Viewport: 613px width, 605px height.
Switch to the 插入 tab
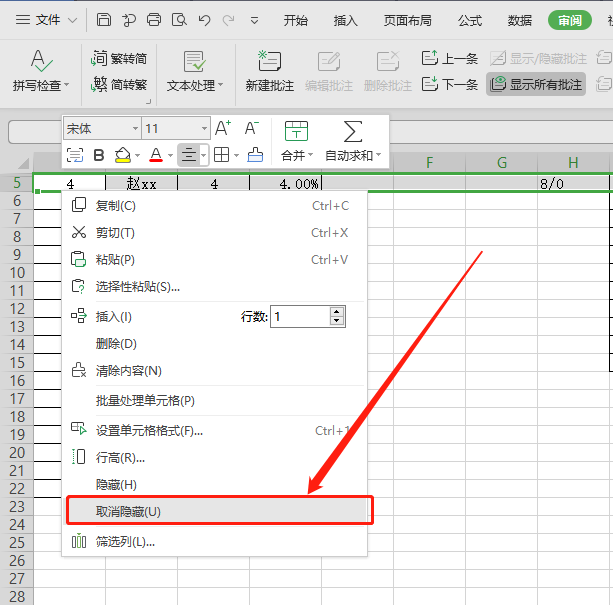pyautogui.click(x=345, y=20)
